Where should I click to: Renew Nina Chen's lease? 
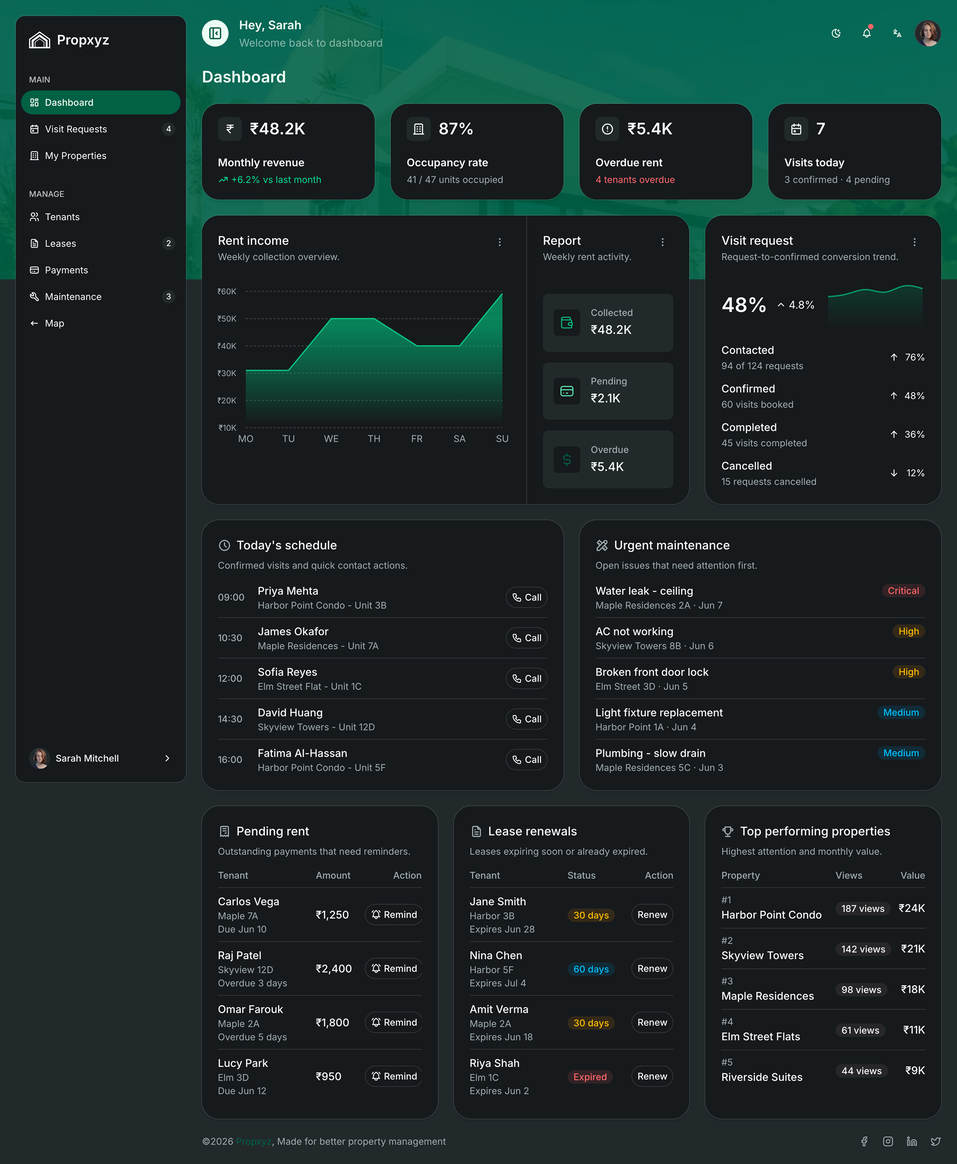tap(652, 969)
